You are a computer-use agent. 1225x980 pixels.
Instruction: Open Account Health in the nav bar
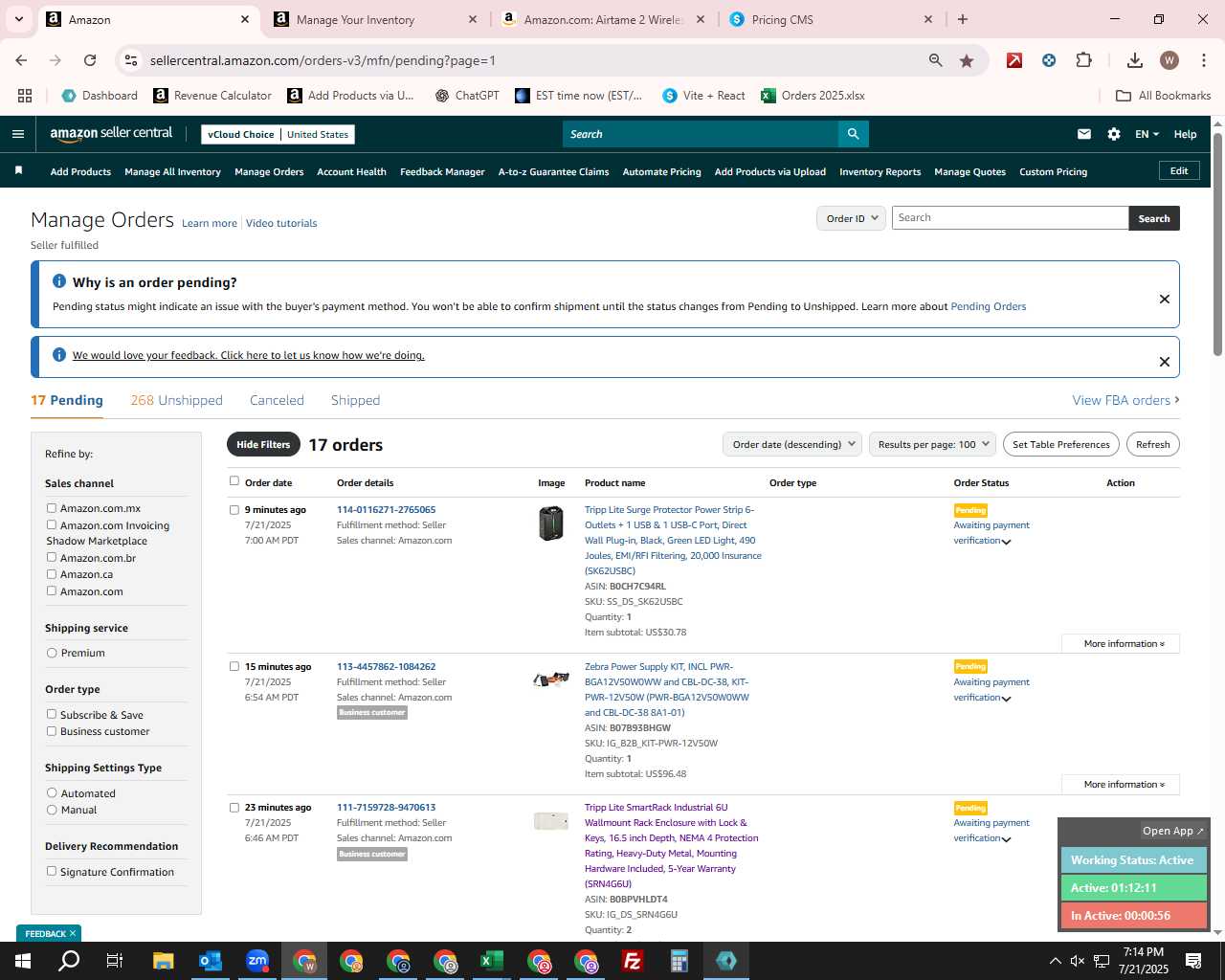tap(351, 171)
